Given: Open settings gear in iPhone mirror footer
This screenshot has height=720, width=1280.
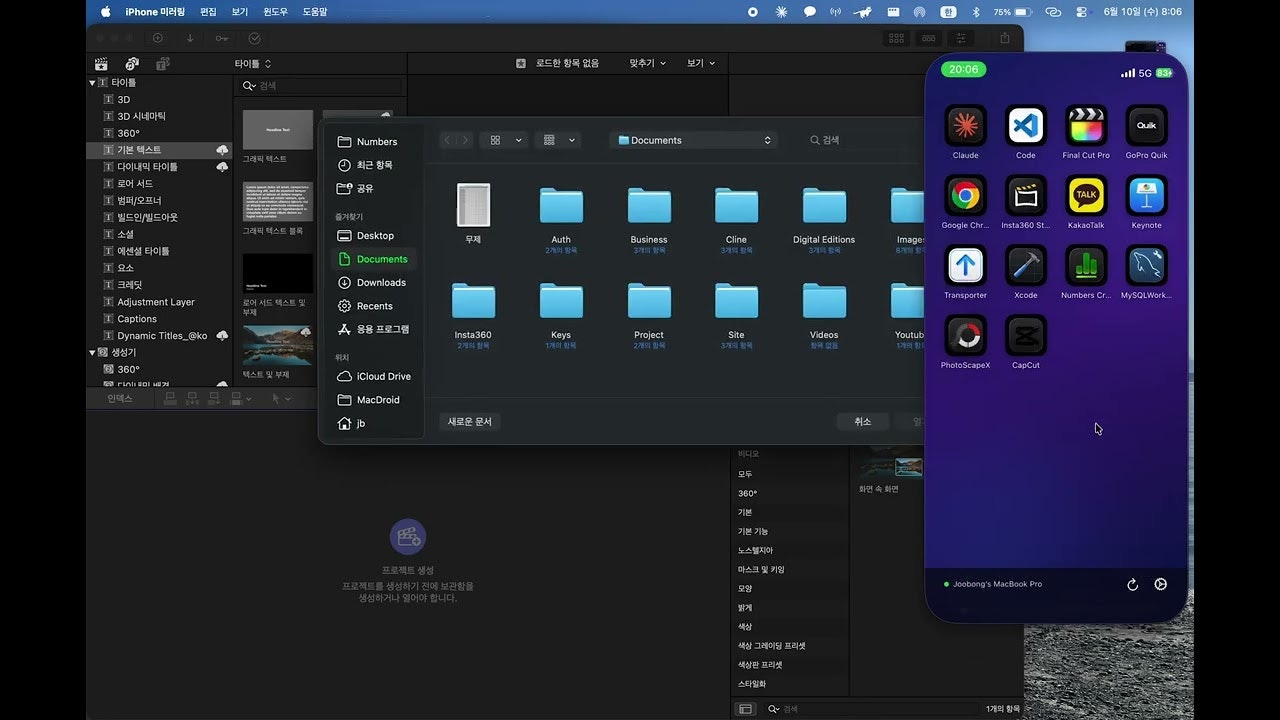Looking at the screenshot, I should tap(1161, 584).
